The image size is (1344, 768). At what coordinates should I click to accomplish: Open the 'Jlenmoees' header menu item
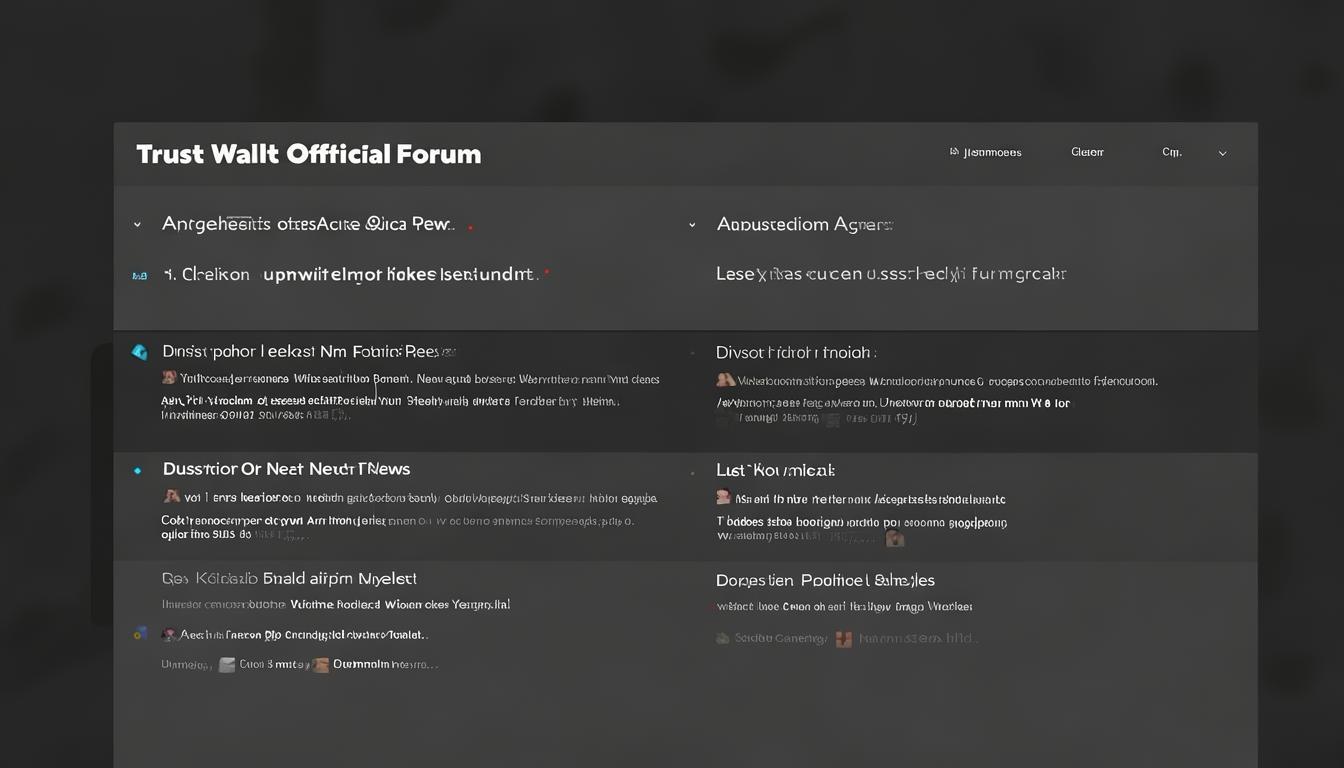pos(985,153)
